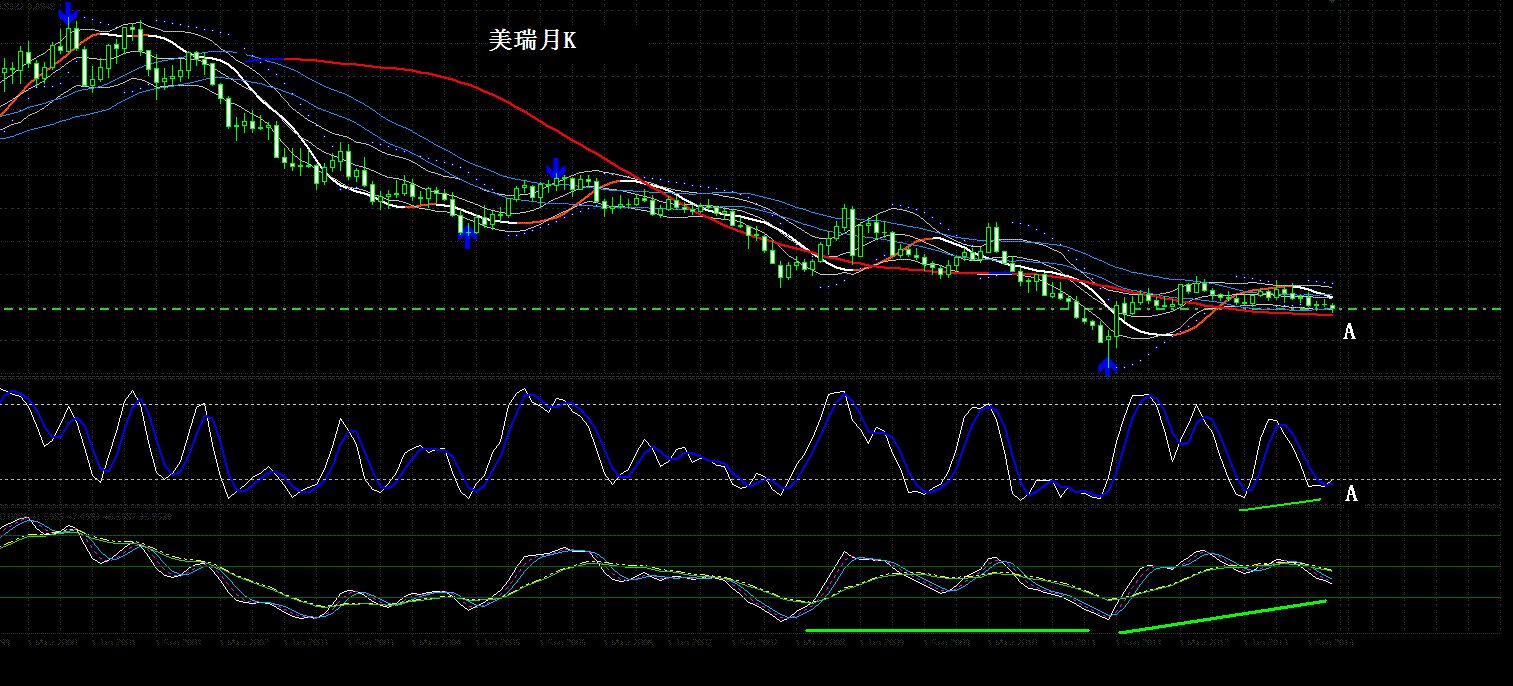1513x686 pixels.
Task: Select the A label in the oscillator panel
Action: click(1351, 493)
